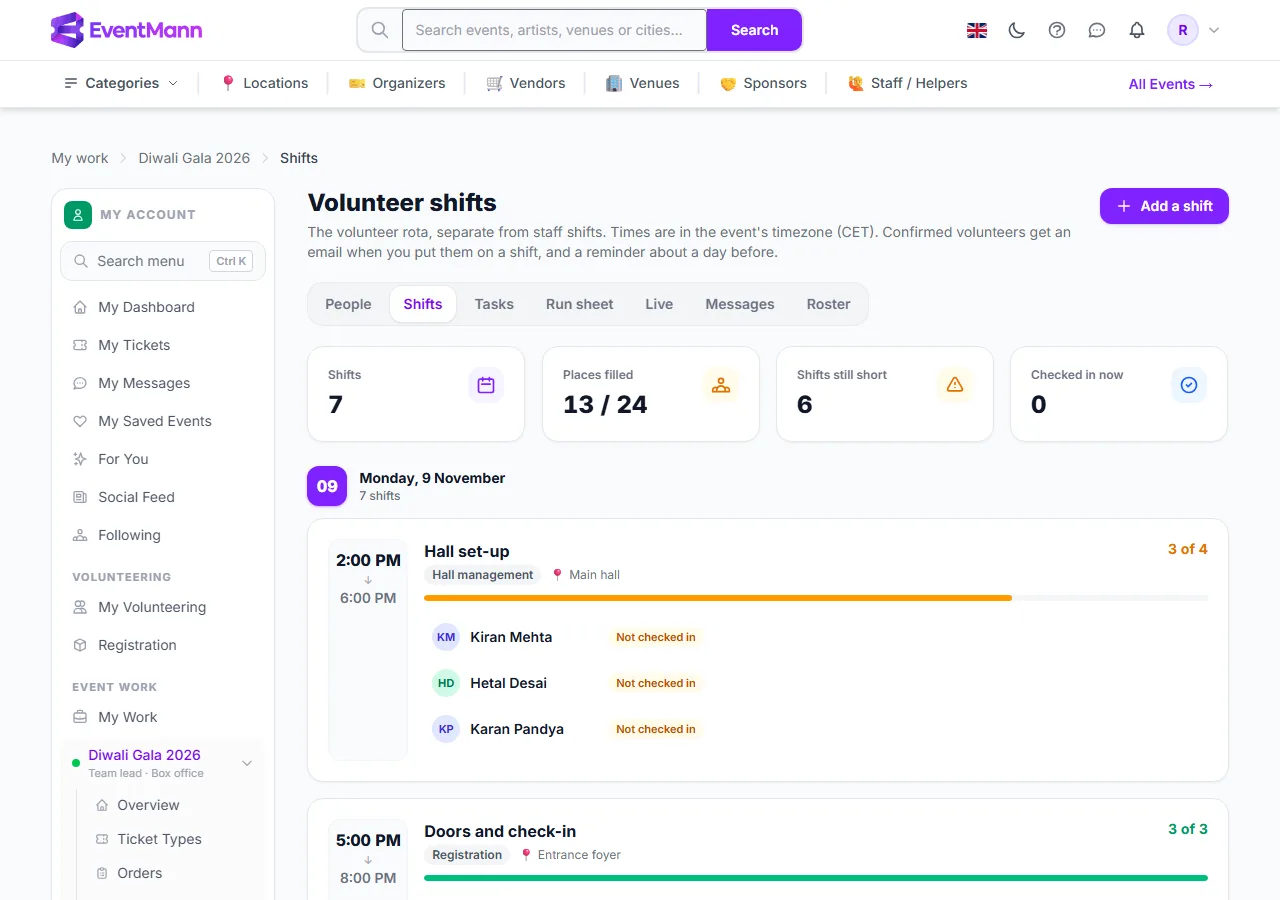Screen dimensions: 1280x900
Task: Click the UK flag language icon
Action: pyautogui.click(x=977, y=30)
